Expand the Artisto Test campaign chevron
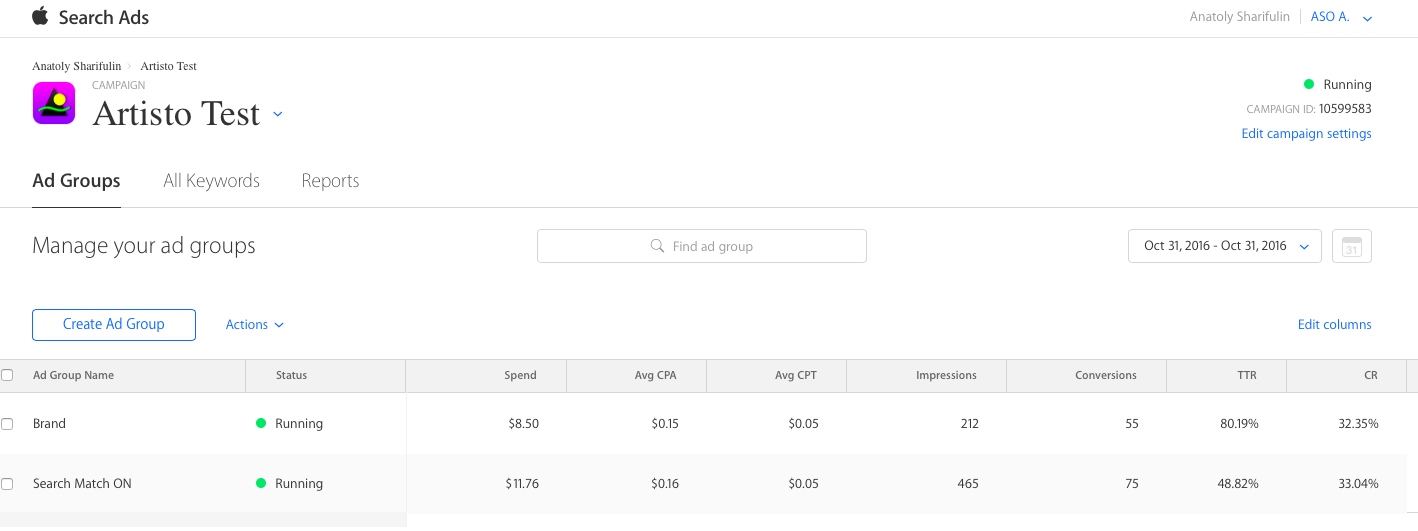The image size is (1418, 531). point(278,114)
